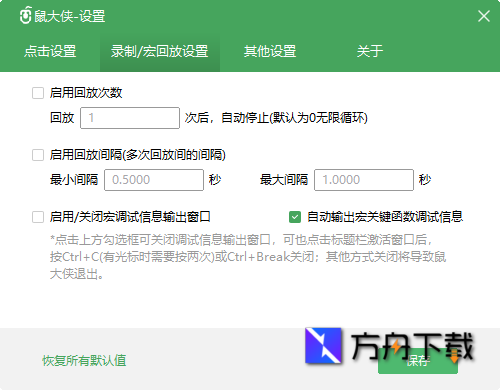
Task: Click the 鼠大侠 mouse logo icon
Action: pos(25,16)
